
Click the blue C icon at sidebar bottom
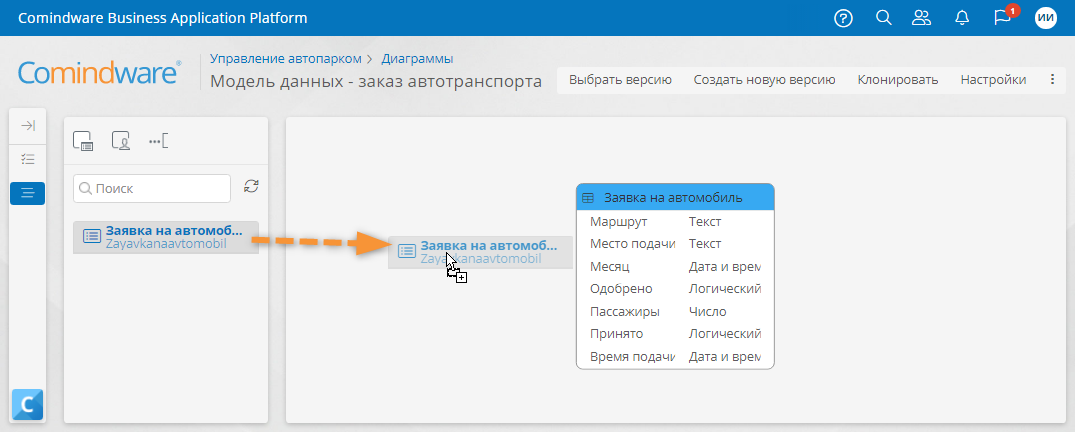(27, 405)
